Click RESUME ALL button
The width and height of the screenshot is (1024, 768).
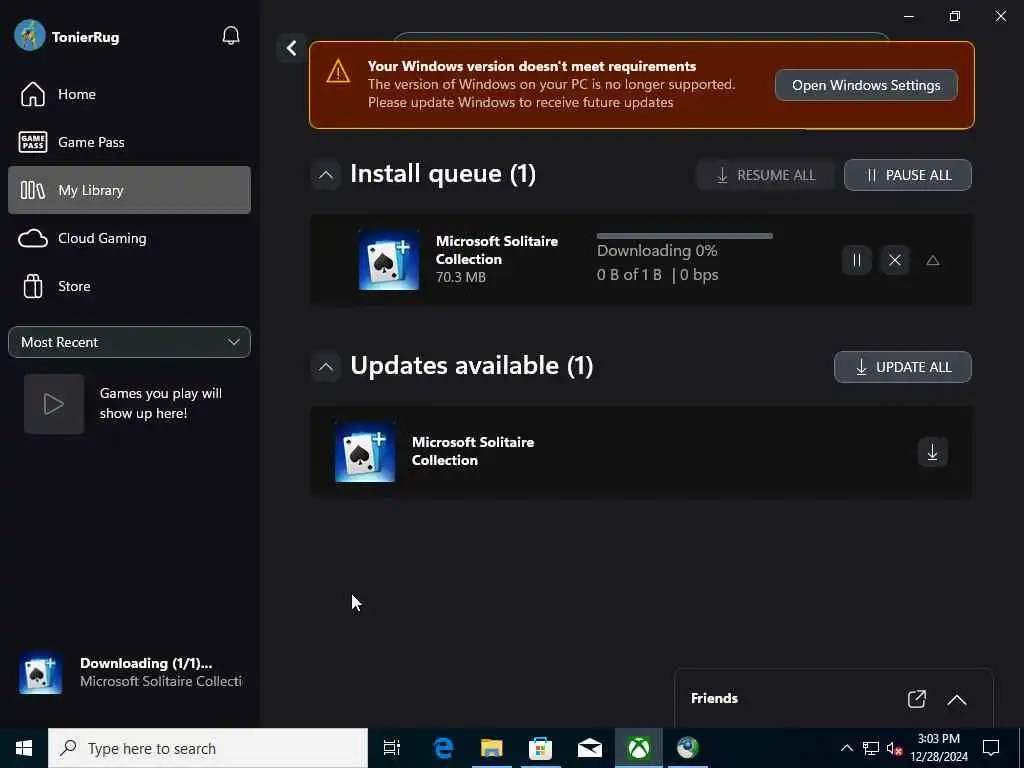pyautogui.click(x=765, y=175)
